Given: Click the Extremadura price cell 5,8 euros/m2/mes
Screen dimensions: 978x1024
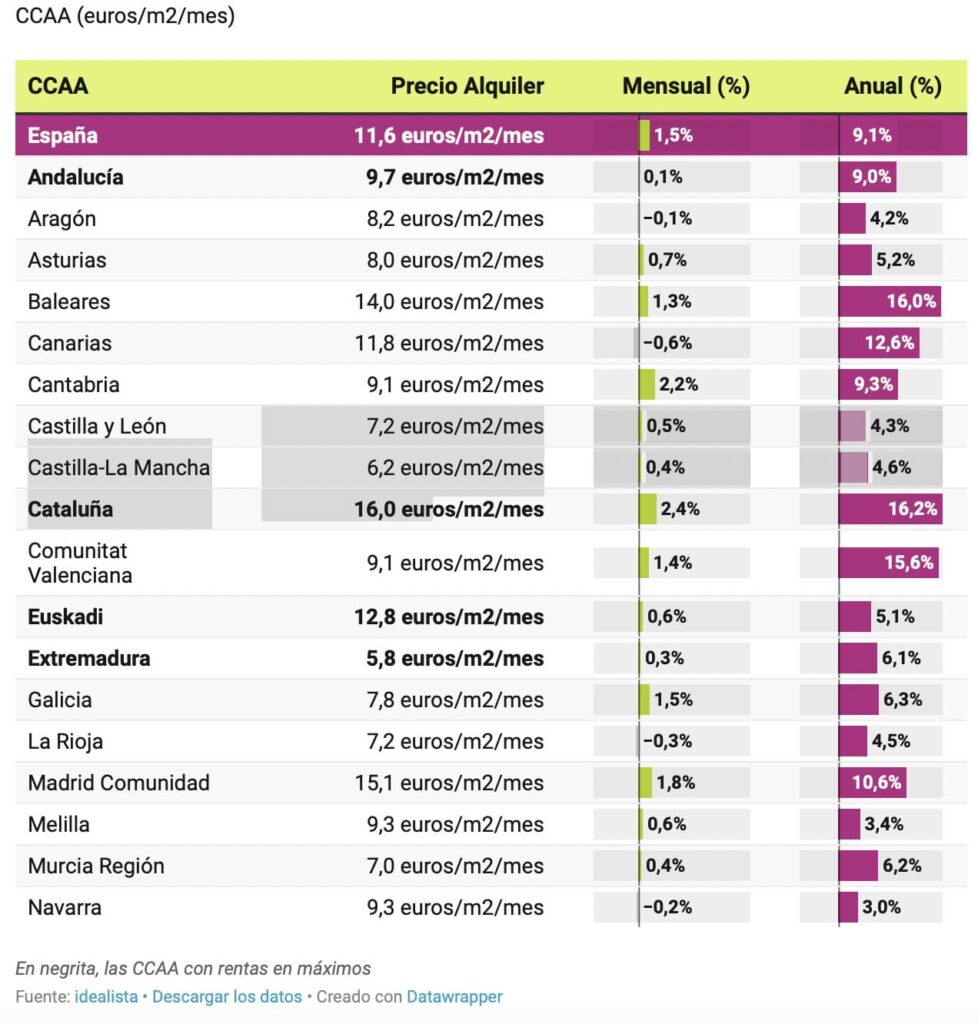Looking at the screenshot, I should click(449, 658).
